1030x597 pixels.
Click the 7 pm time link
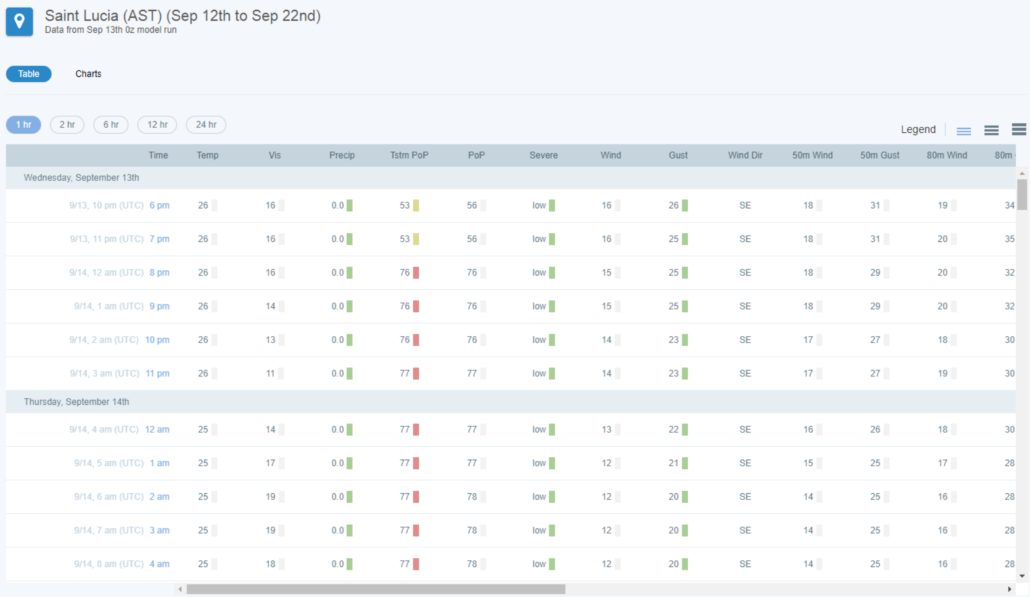159,239
